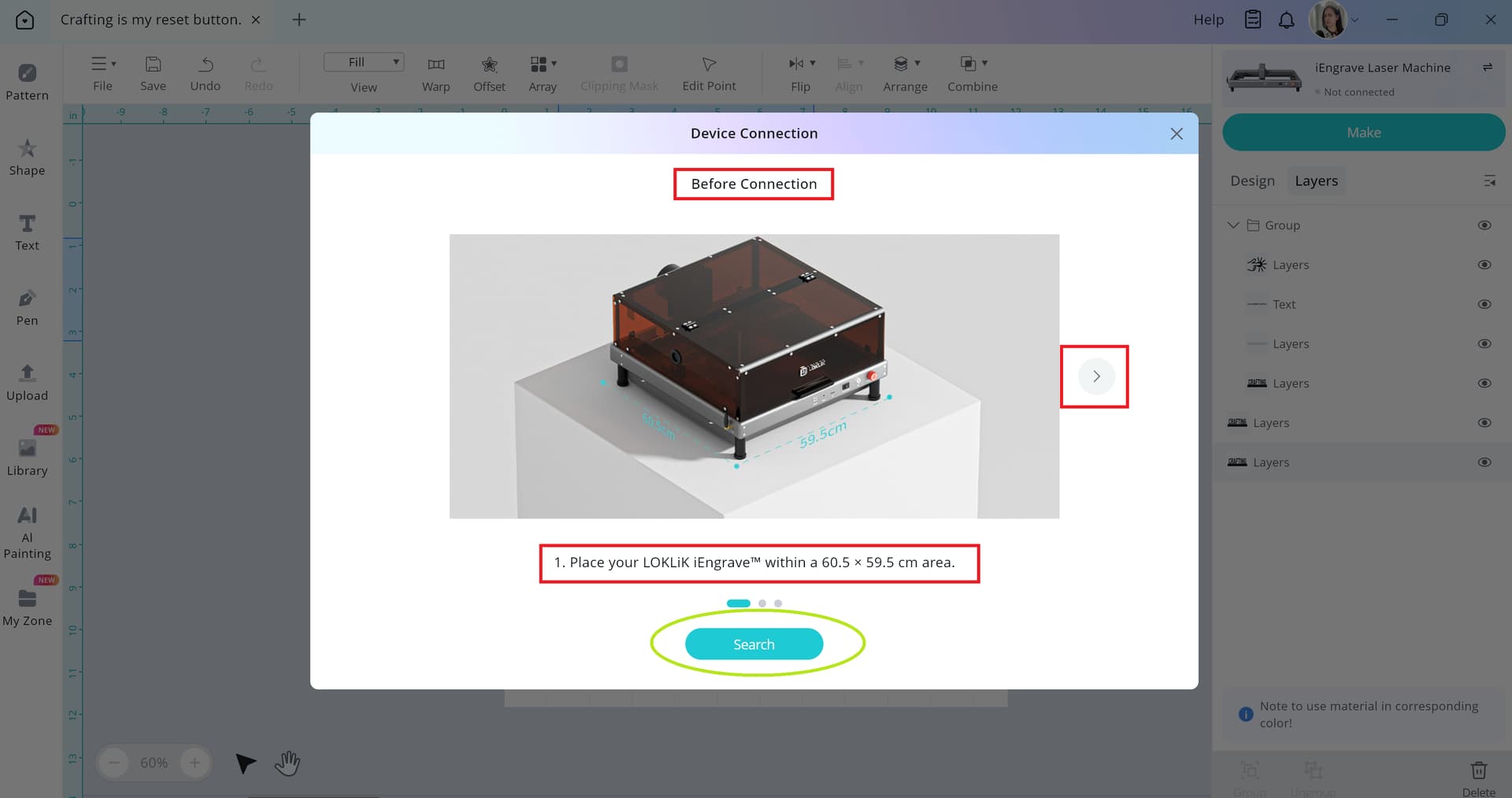Open the notifications bell
The image size is (1512, 798).
click(1286, 20)
